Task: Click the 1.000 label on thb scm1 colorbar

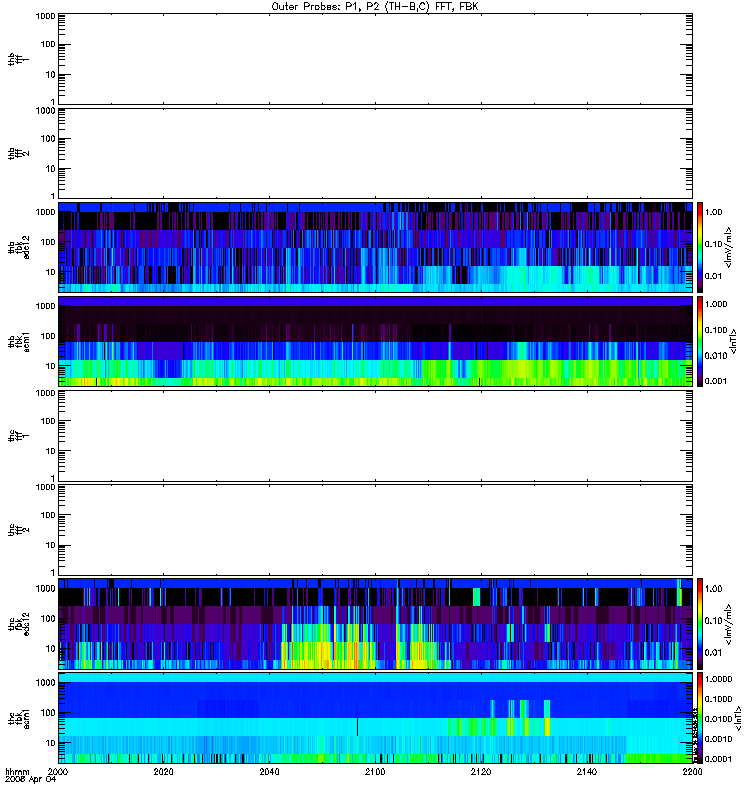Action: (x=716, y=304)
